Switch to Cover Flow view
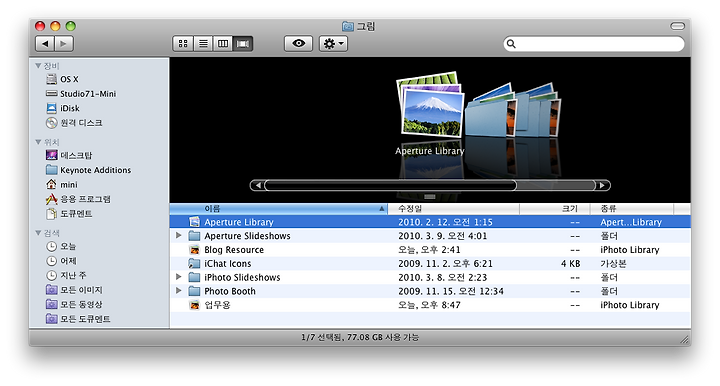 243,44
